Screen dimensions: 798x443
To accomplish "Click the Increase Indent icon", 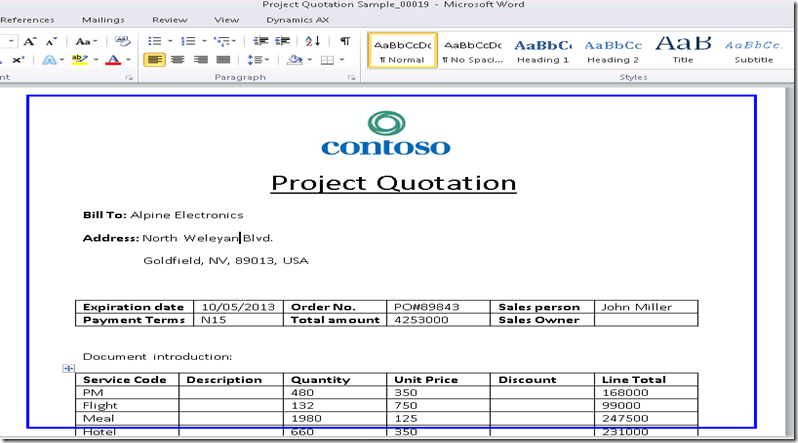I will click(282, 41).
